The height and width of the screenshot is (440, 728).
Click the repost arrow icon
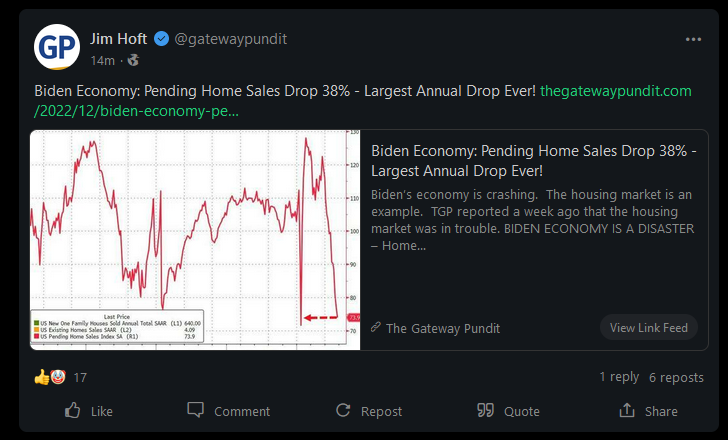coord(343,410)
